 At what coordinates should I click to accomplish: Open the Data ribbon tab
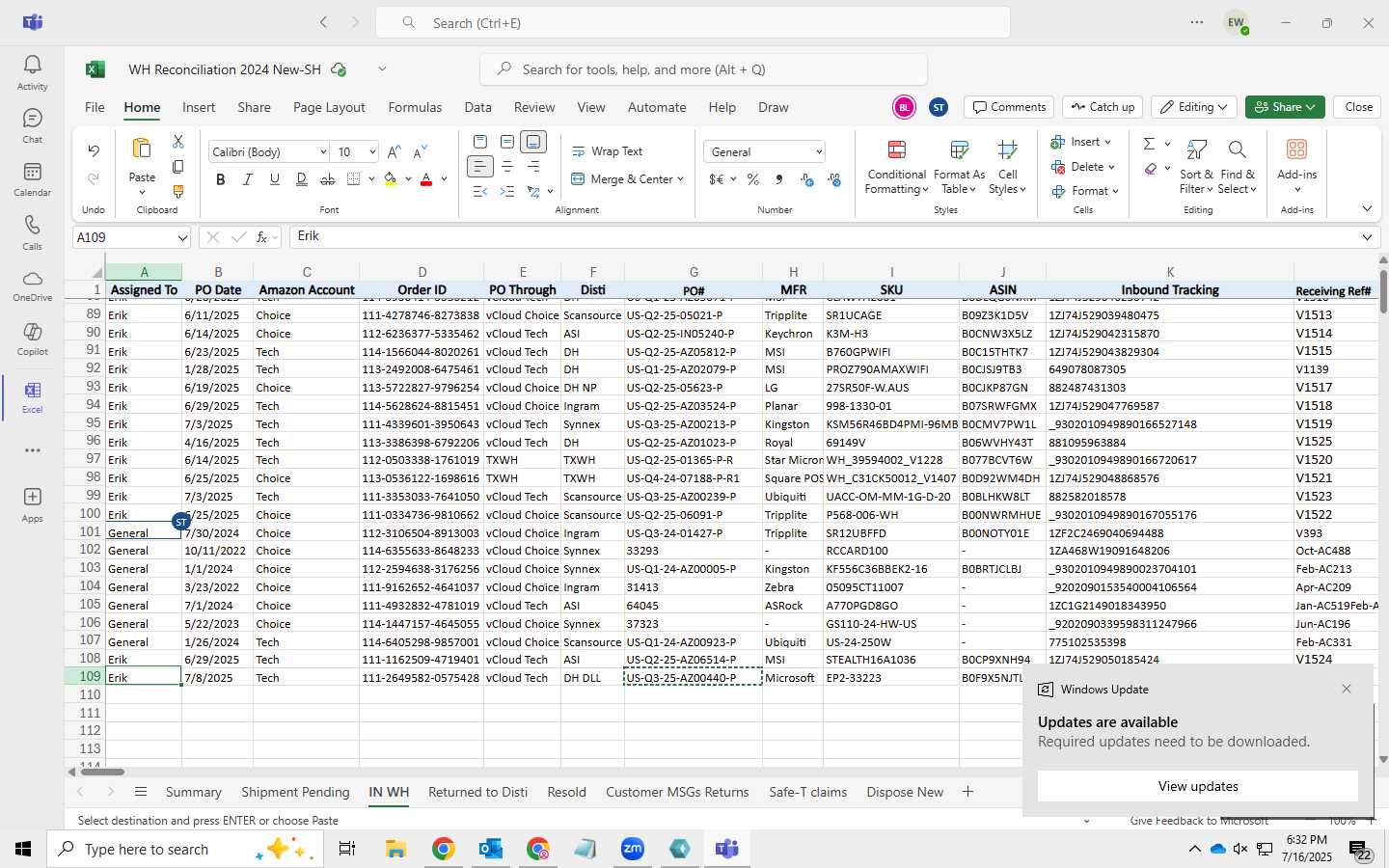[477, 107]
